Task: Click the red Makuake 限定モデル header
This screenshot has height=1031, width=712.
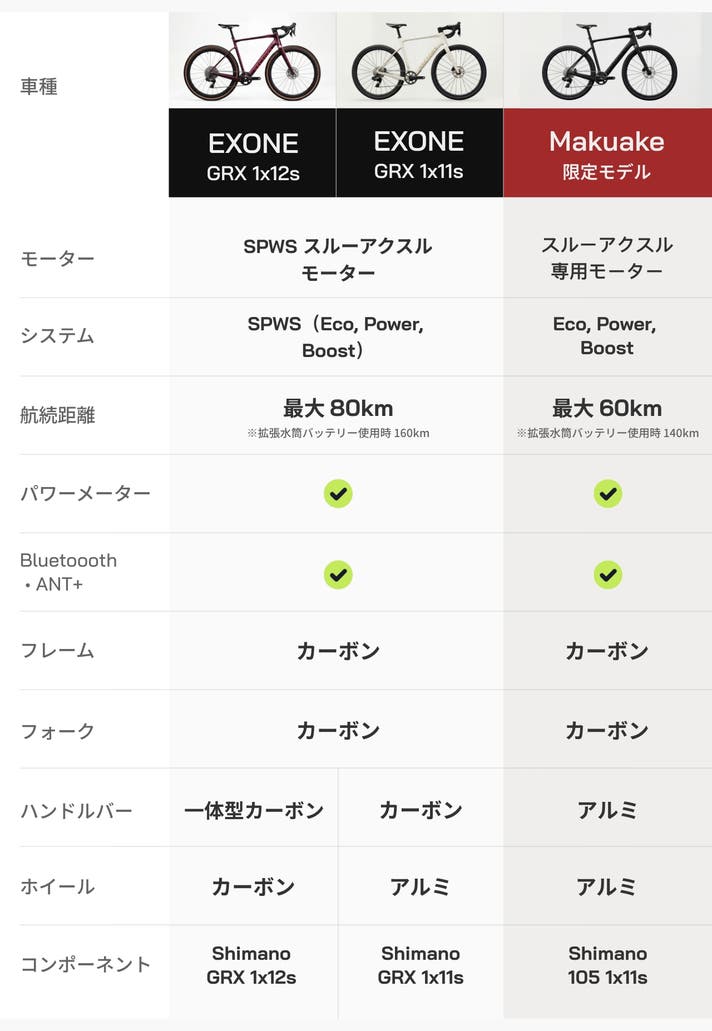Action: pos(607,154)
